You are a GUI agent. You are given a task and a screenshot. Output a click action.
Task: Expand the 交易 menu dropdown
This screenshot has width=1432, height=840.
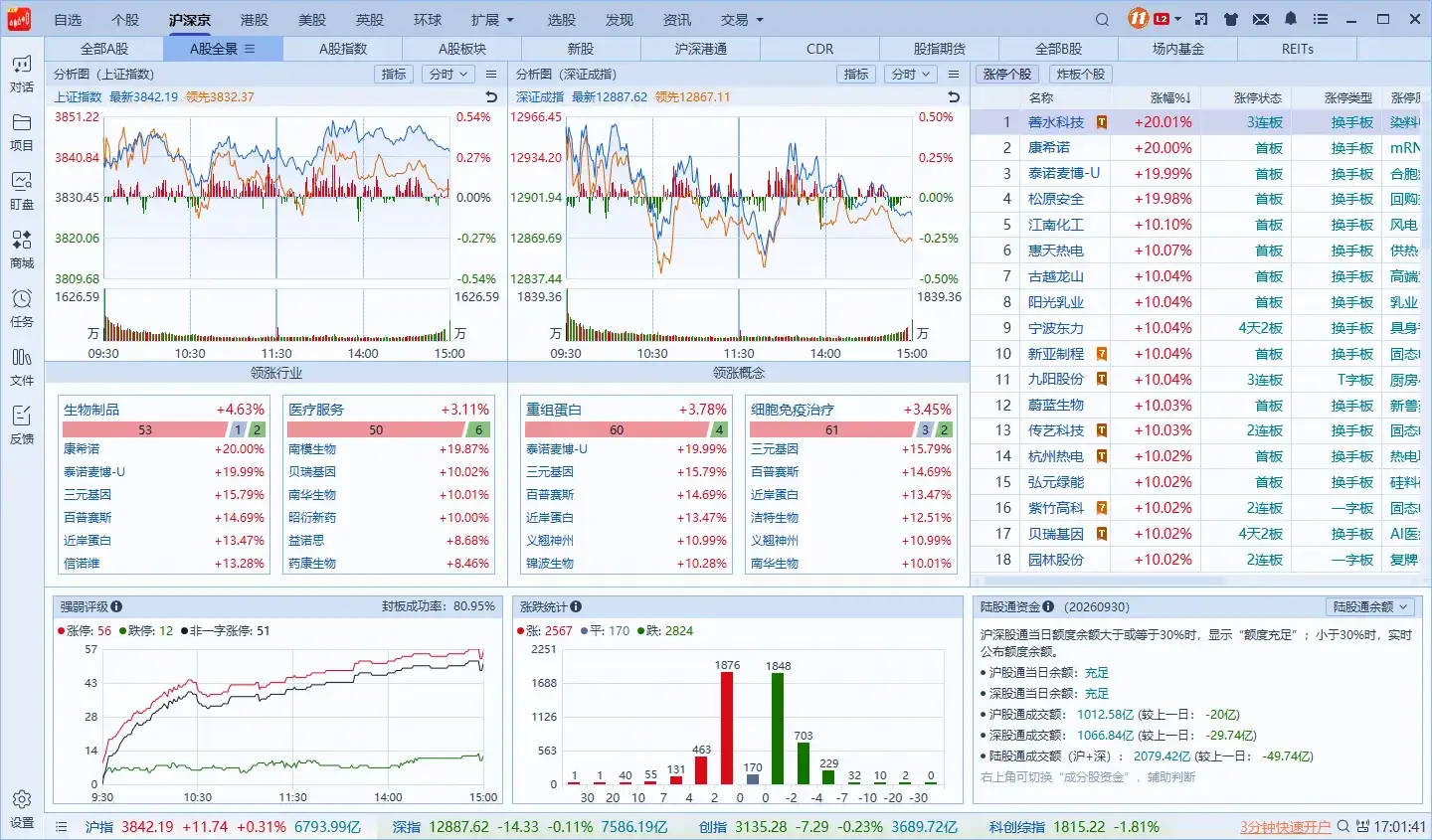pos(742,20)
